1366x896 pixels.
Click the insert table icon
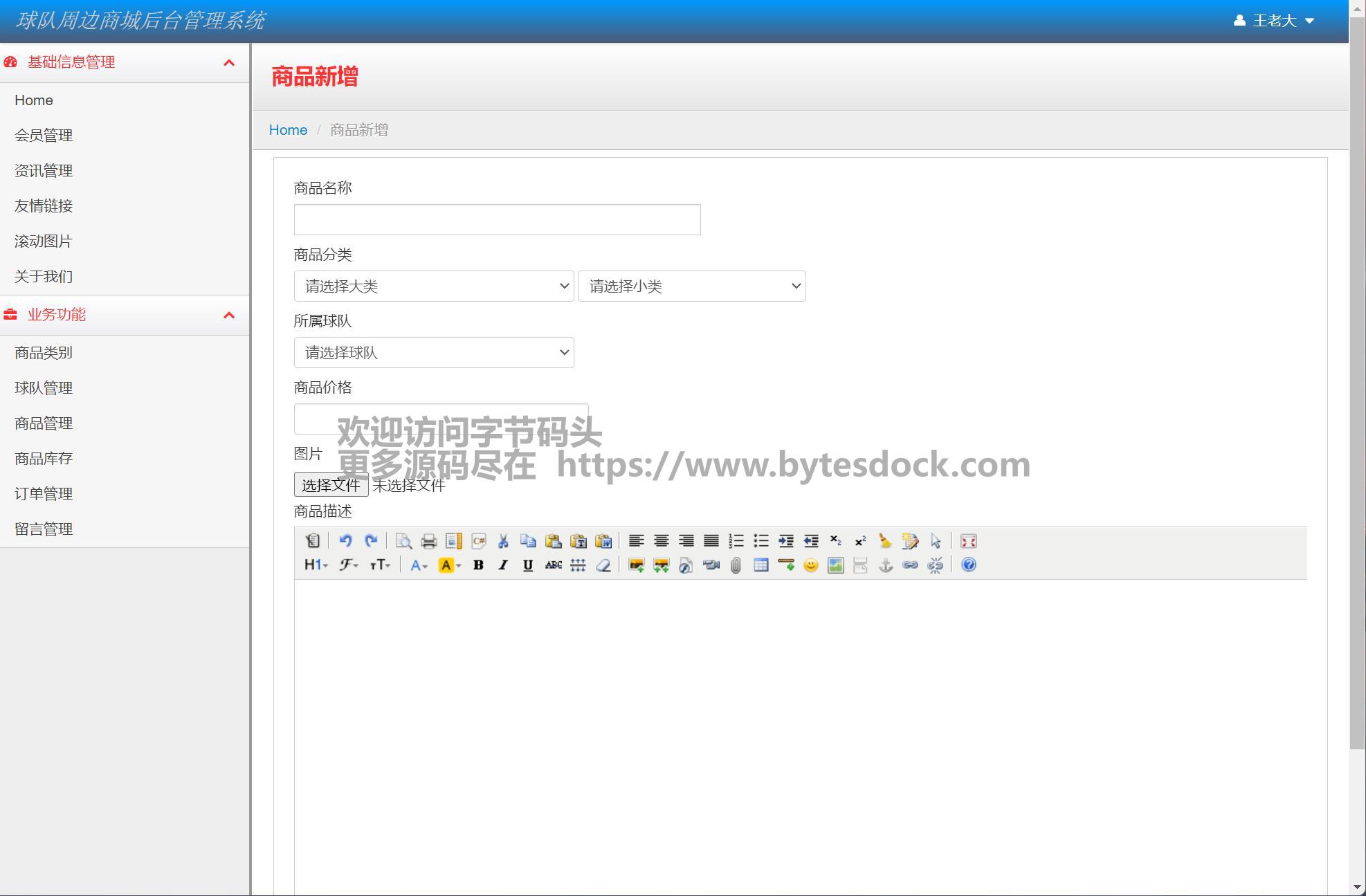[x=761, y=565]
